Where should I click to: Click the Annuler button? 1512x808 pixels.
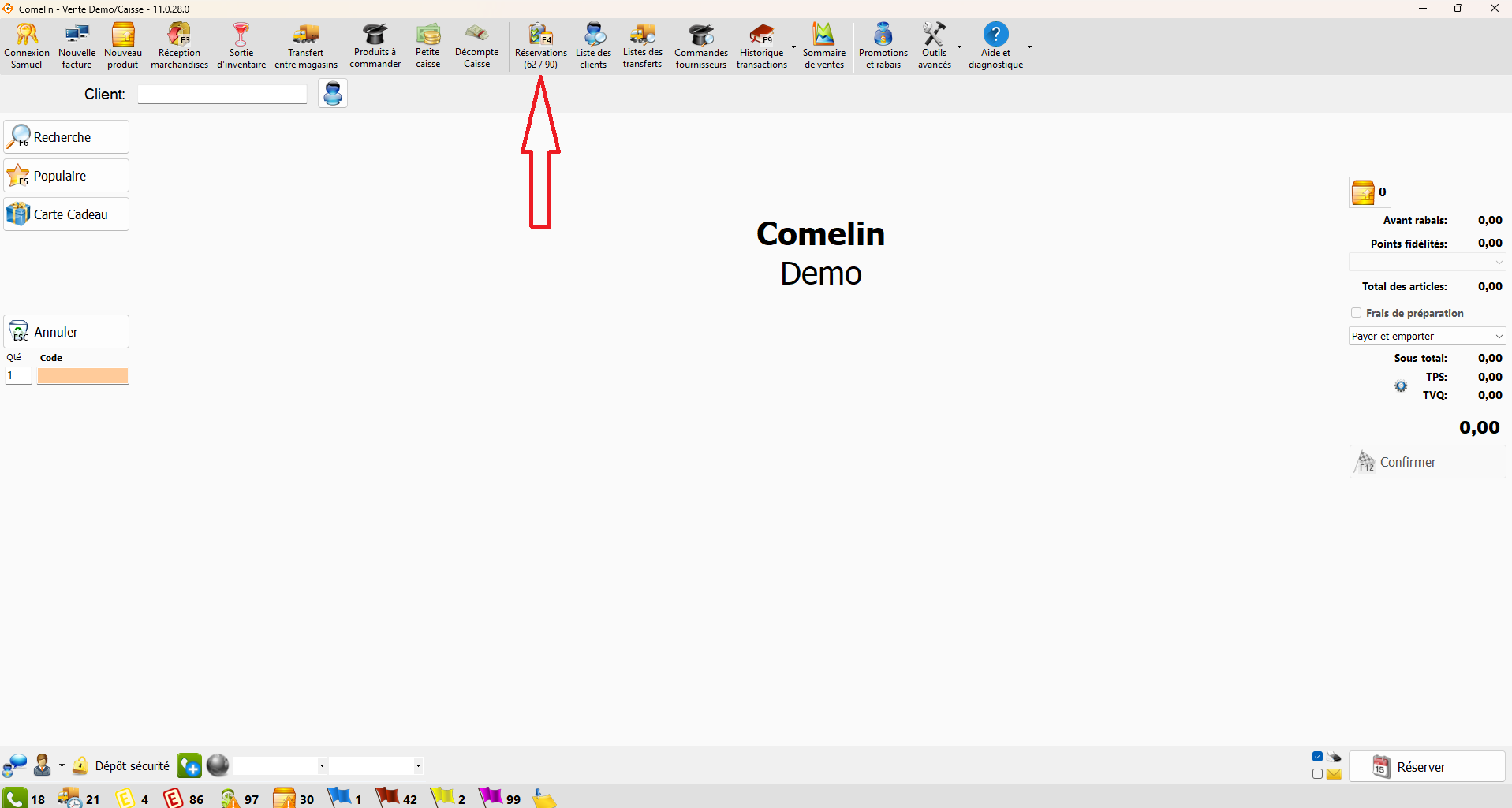click(x=66, y=332)
